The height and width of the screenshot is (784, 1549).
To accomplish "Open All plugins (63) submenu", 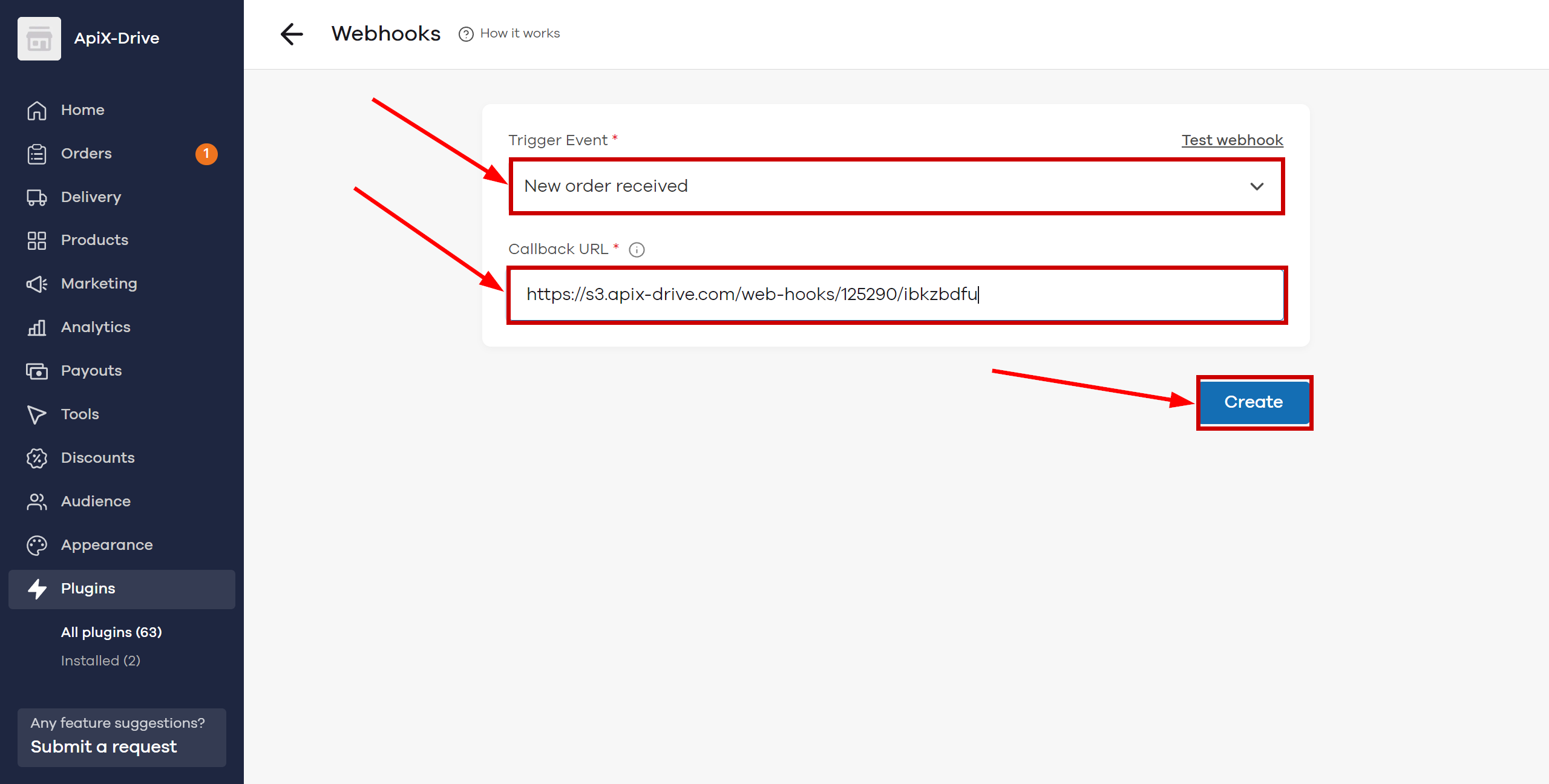I will click(x=111, y=632).
